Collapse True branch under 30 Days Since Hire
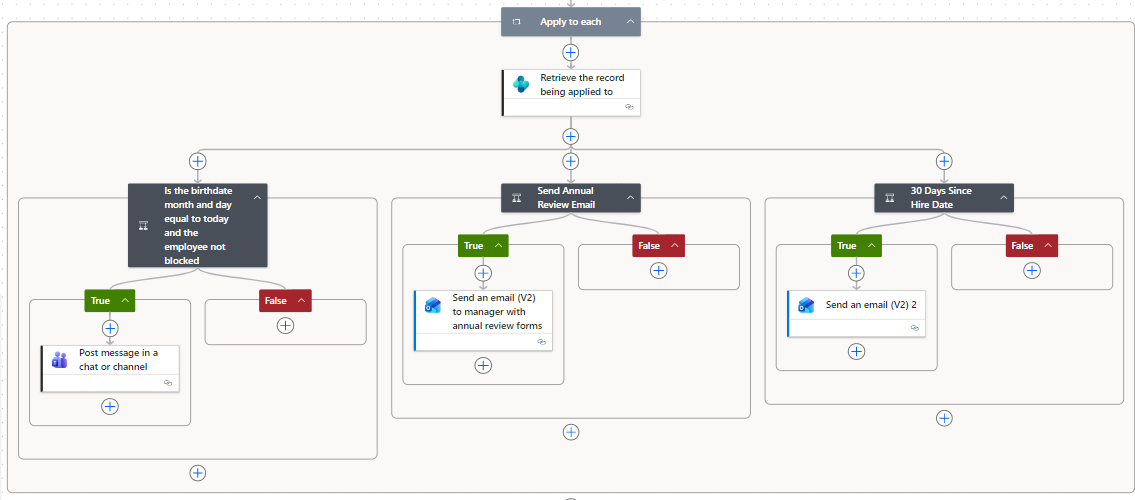The width and height of the screenshot is (1135, 500). click(872, 246)
